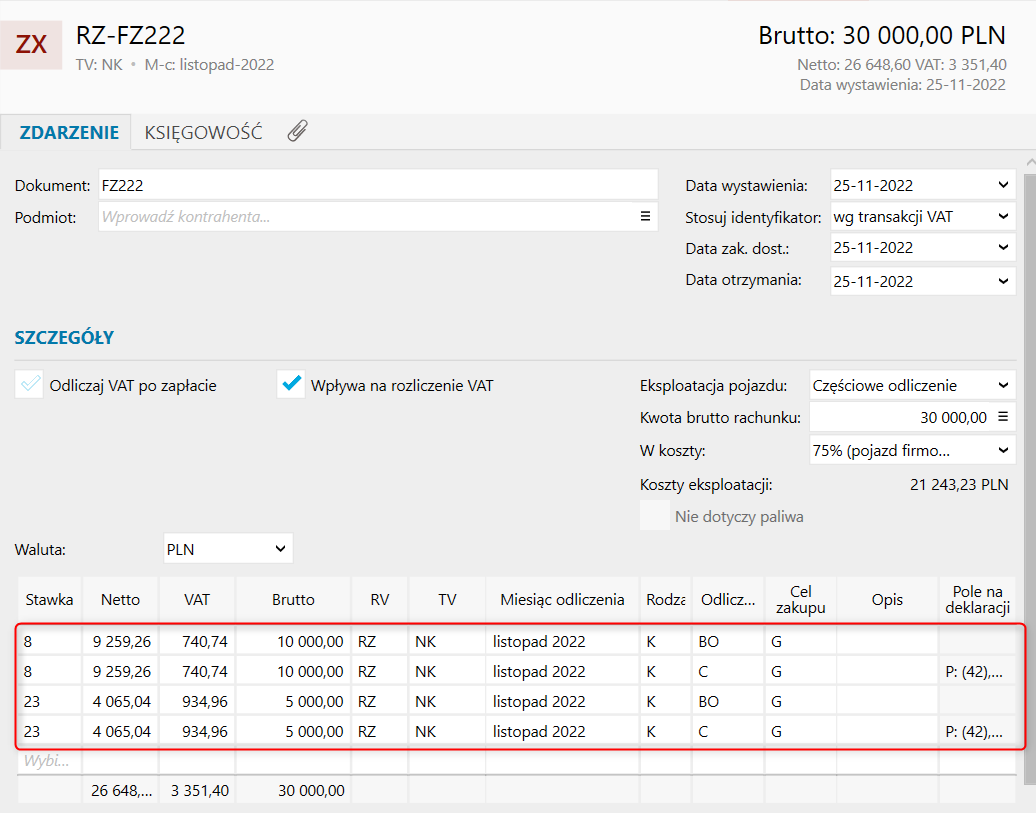Open the W koszty percentage dropdown
The width and height of the screenshot is (1036, 813).
1003,449
